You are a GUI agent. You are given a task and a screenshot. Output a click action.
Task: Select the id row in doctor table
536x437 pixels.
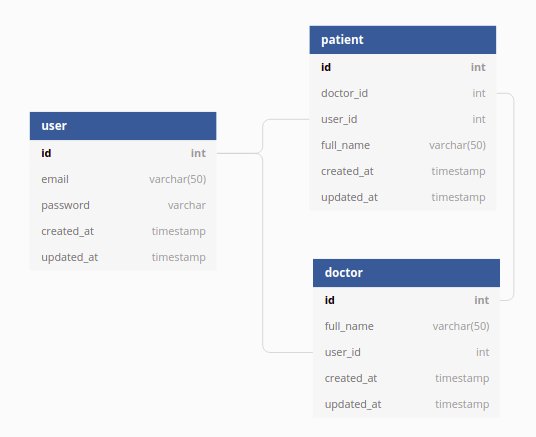point(406,300)
